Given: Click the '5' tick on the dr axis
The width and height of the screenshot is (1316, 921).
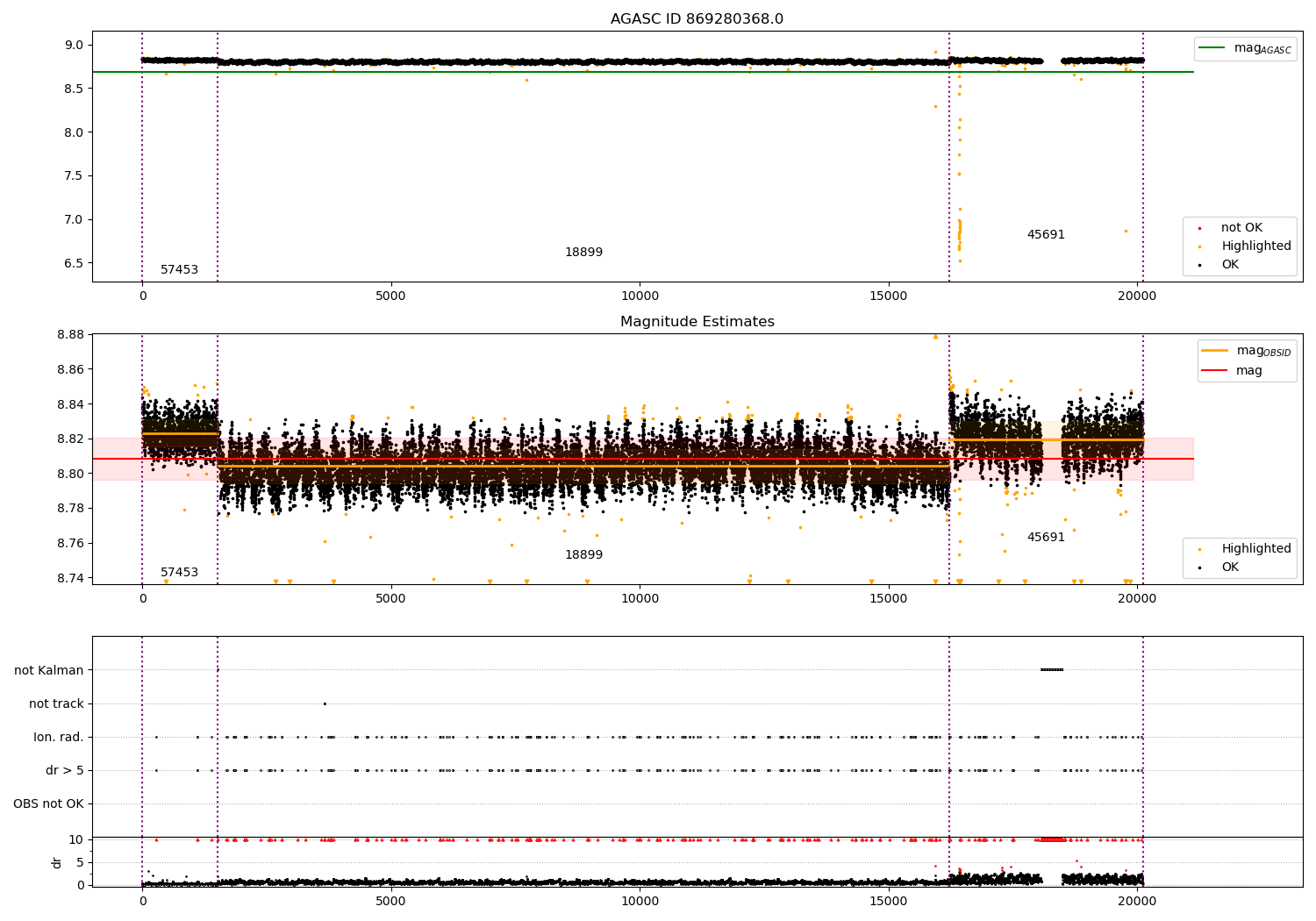Looking at the screenshot, I should tap(80, 863).
